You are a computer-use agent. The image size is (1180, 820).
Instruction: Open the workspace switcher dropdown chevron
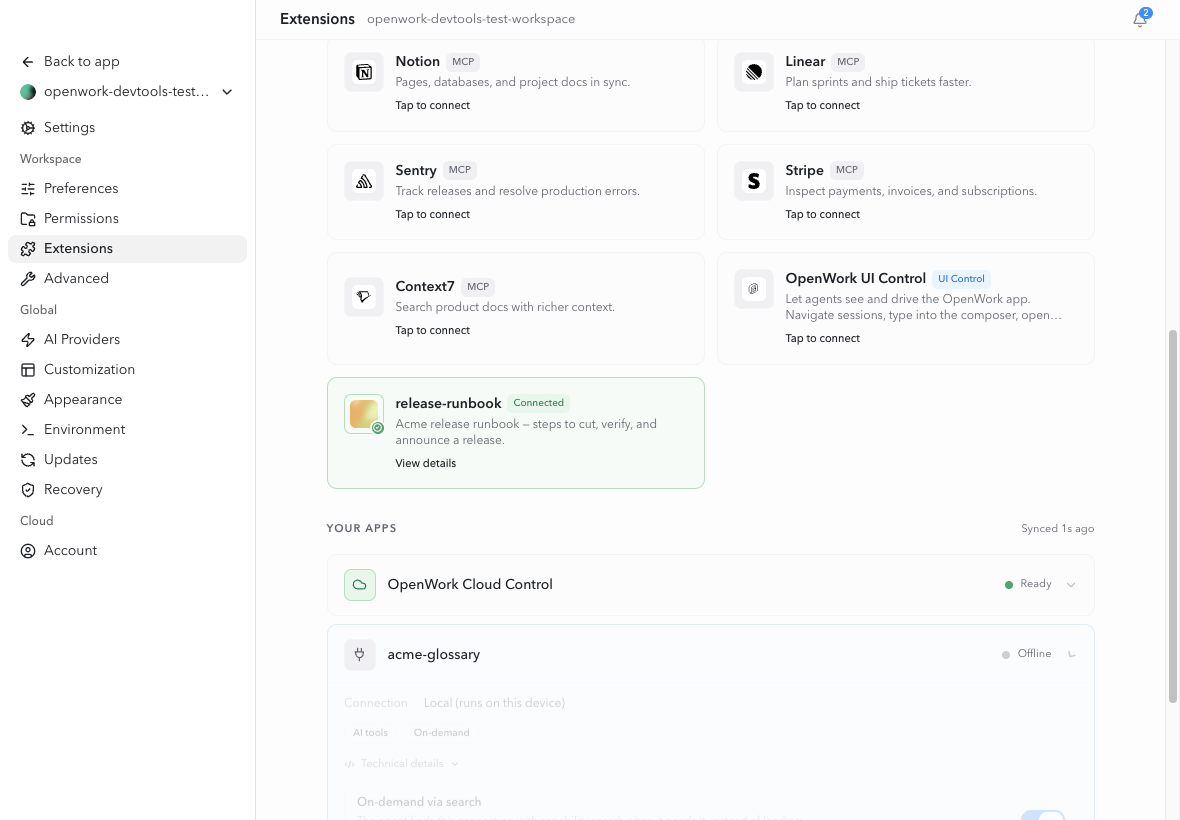pos(227,92)
